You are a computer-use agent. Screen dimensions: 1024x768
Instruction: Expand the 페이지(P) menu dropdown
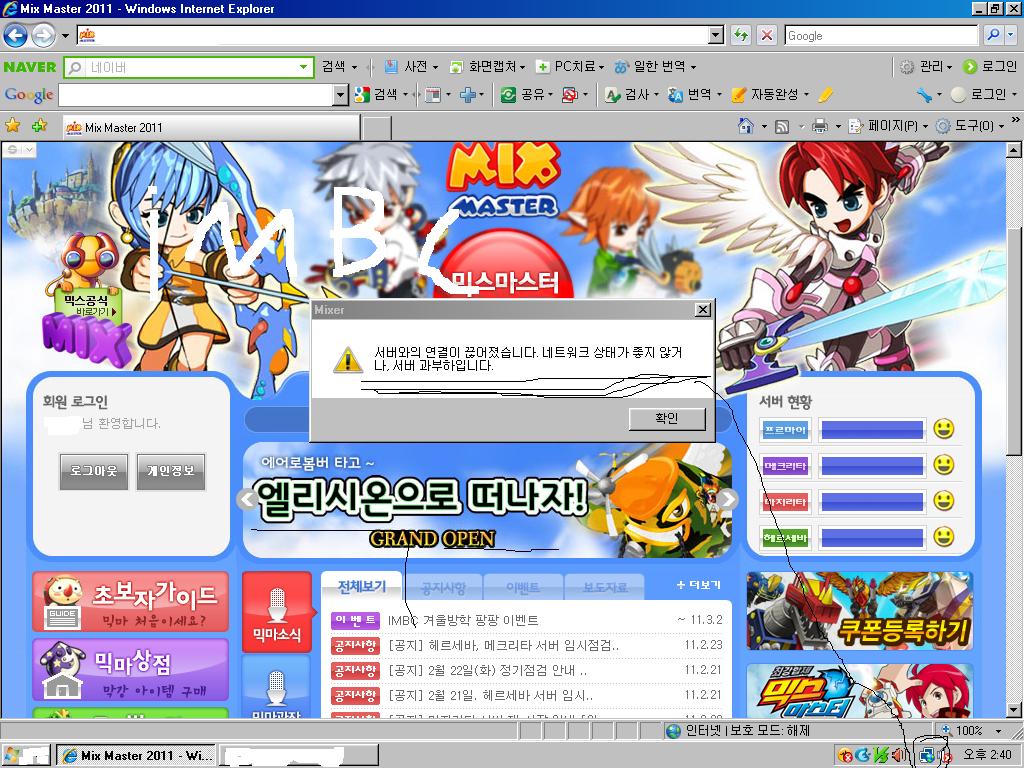(925, 127)
